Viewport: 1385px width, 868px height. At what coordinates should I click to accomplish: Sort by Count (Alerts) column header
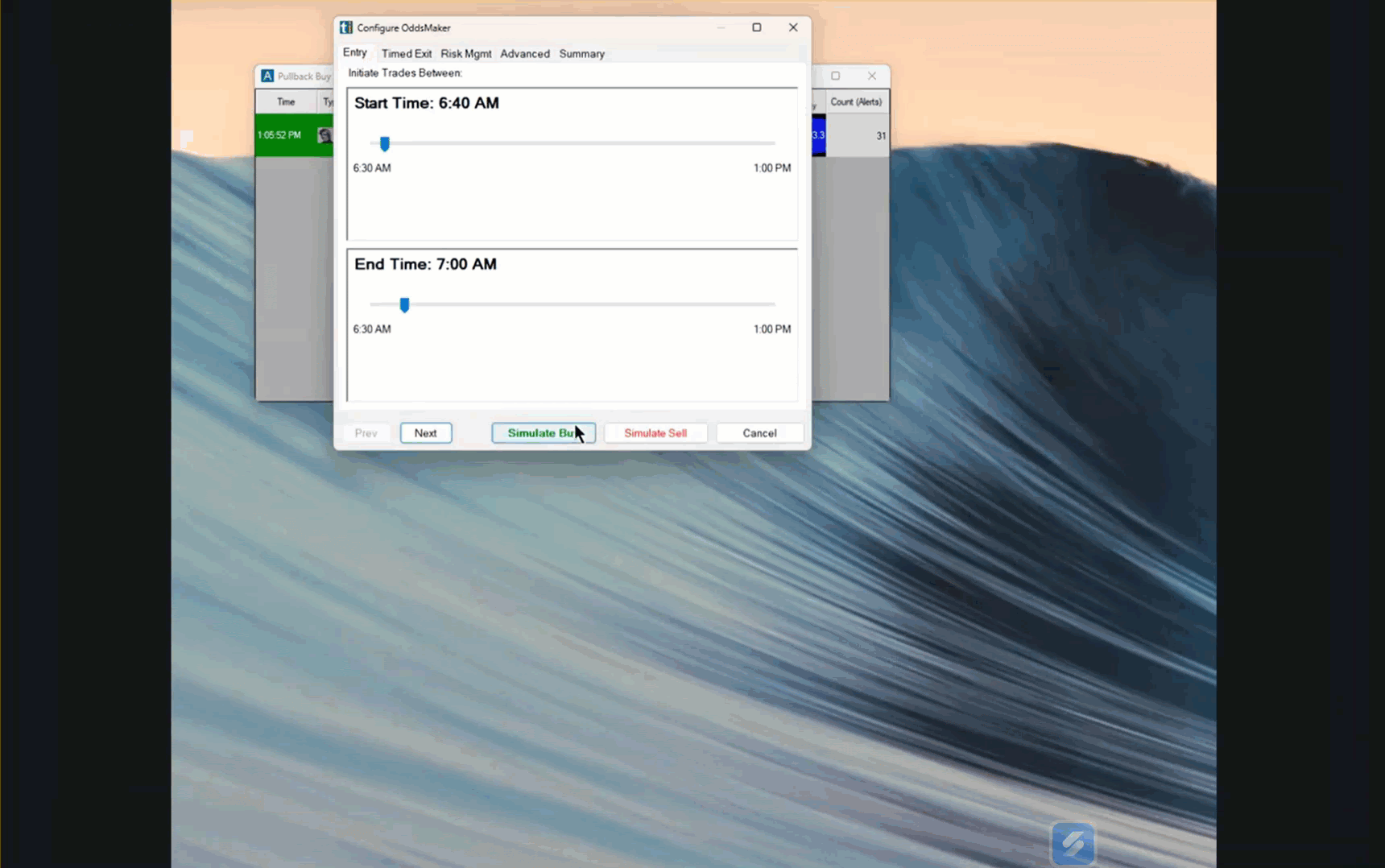[857, 102]
